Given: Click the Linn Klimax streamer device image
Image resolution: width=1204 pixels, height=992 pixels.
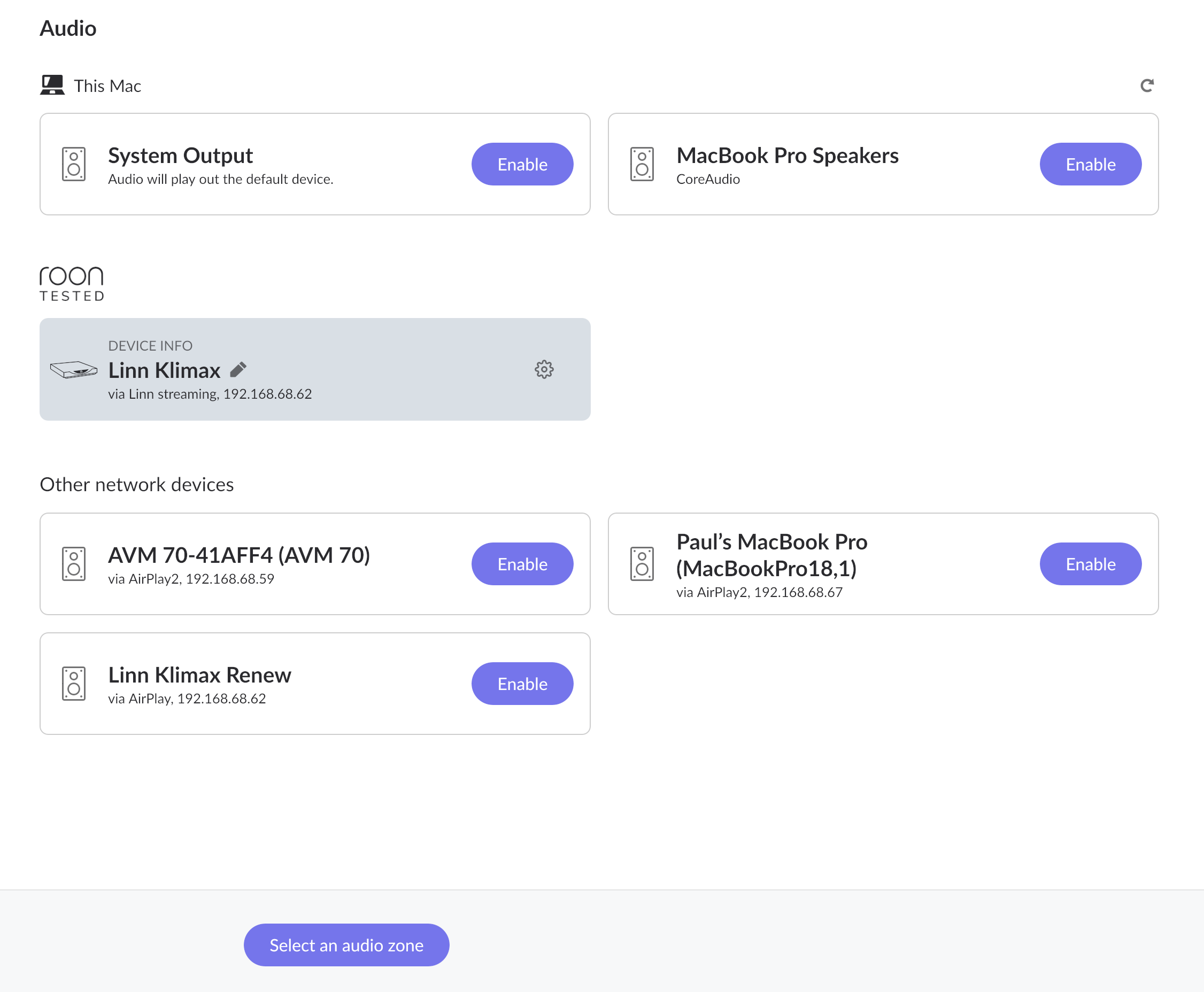Looking at the screenshot, I should click(74, 370).
